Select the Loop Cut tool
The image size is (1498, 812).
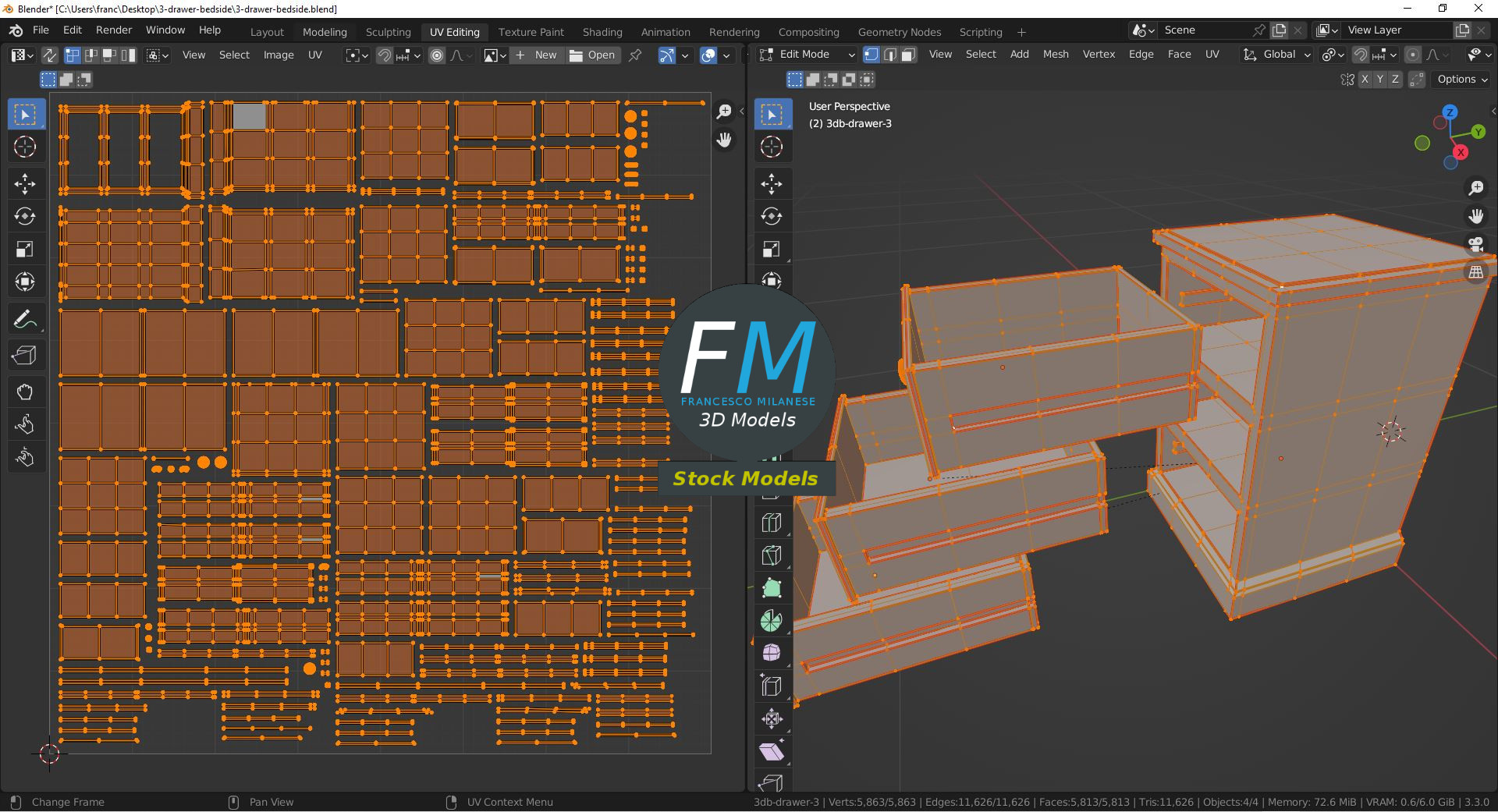point(771,523)
